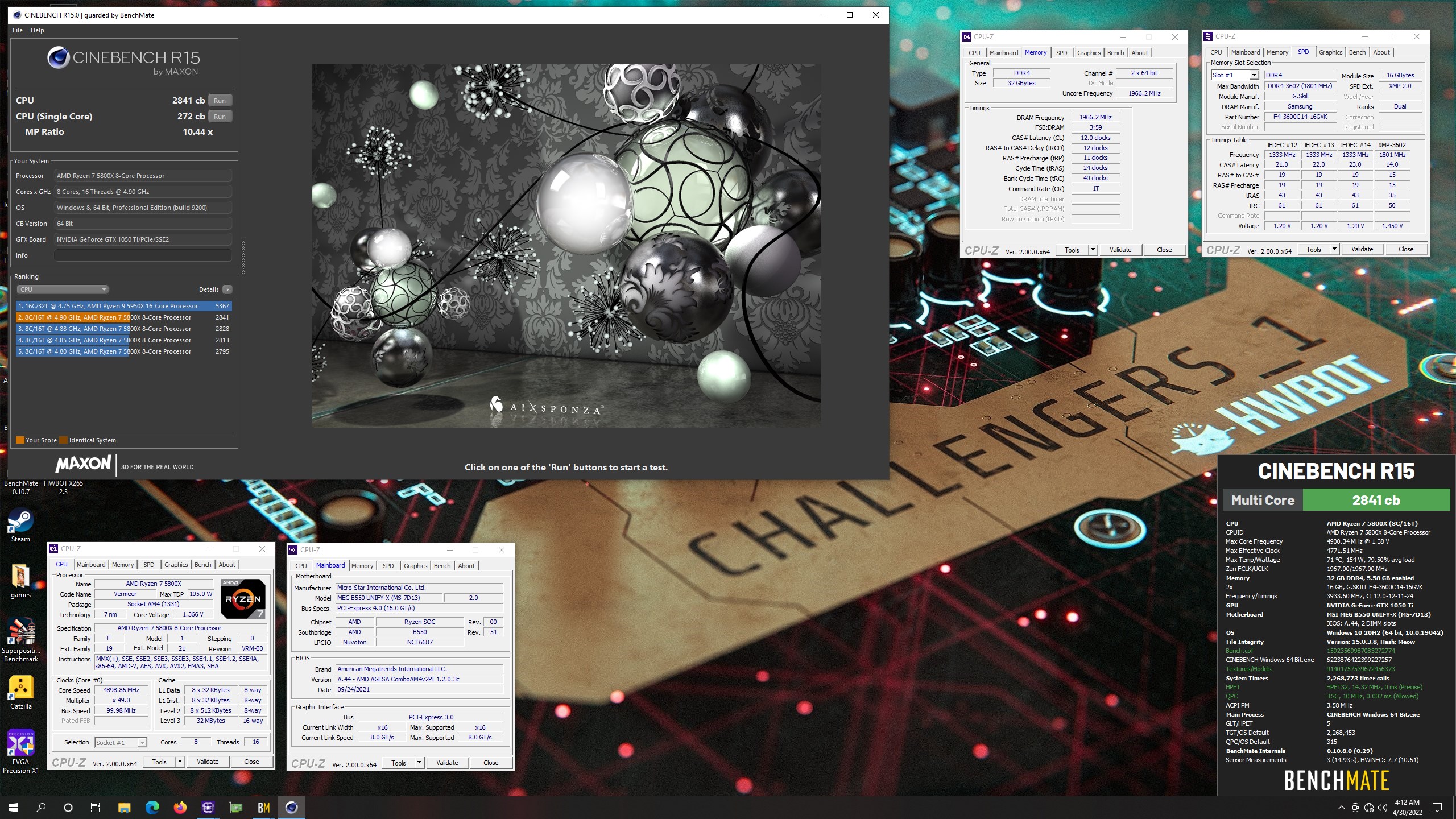Open Slot #1 memory slot dropdown
Viewport: 1456px width, 819px height.
click(1235, 75)
